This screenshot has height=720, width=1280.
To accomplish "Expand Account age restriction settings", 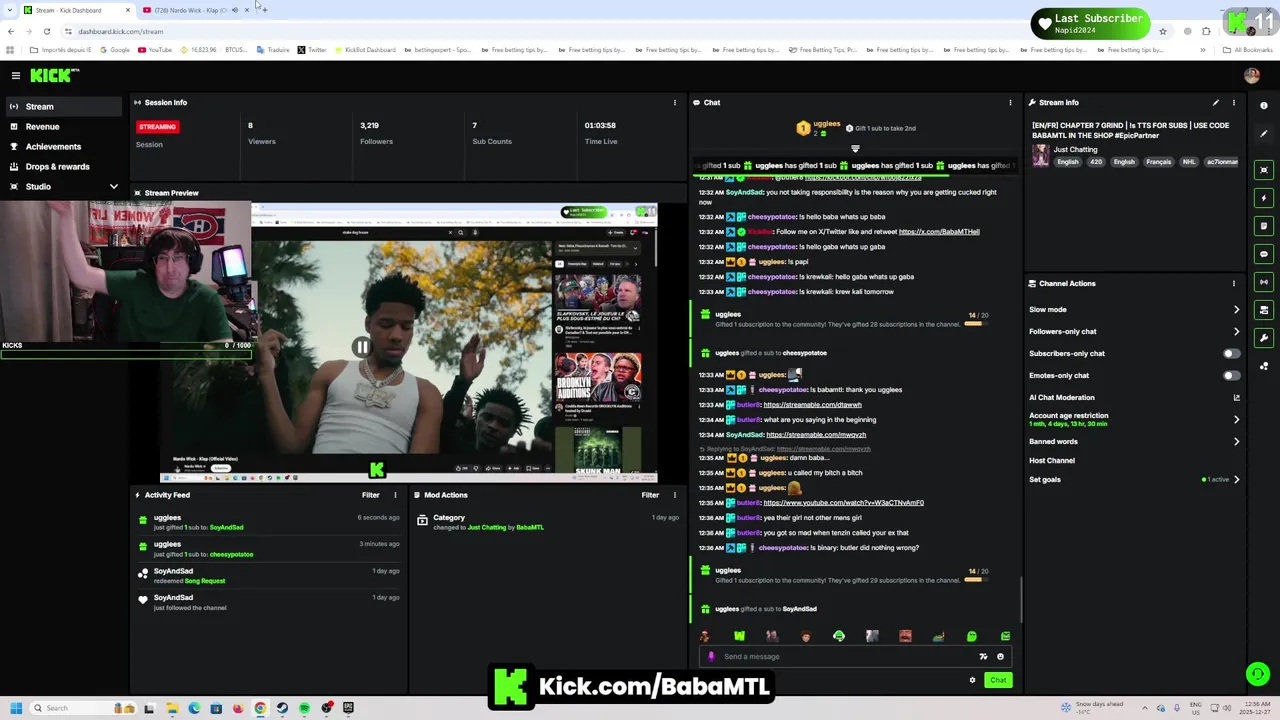I will pos(1236,419).
